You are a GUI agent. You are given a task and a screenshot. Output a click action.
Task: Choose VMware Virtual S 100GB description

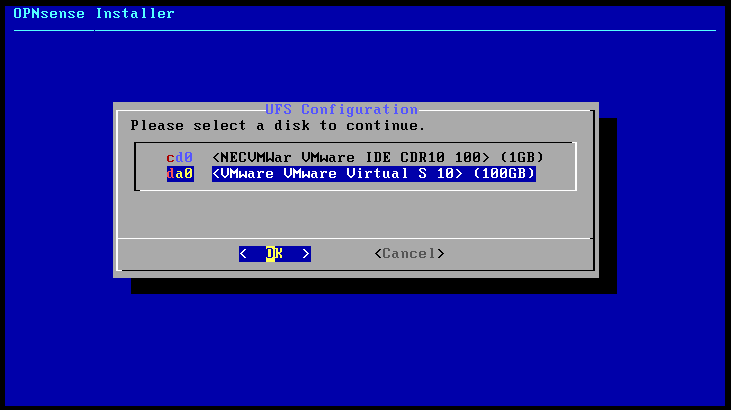(x=373, y=174)
